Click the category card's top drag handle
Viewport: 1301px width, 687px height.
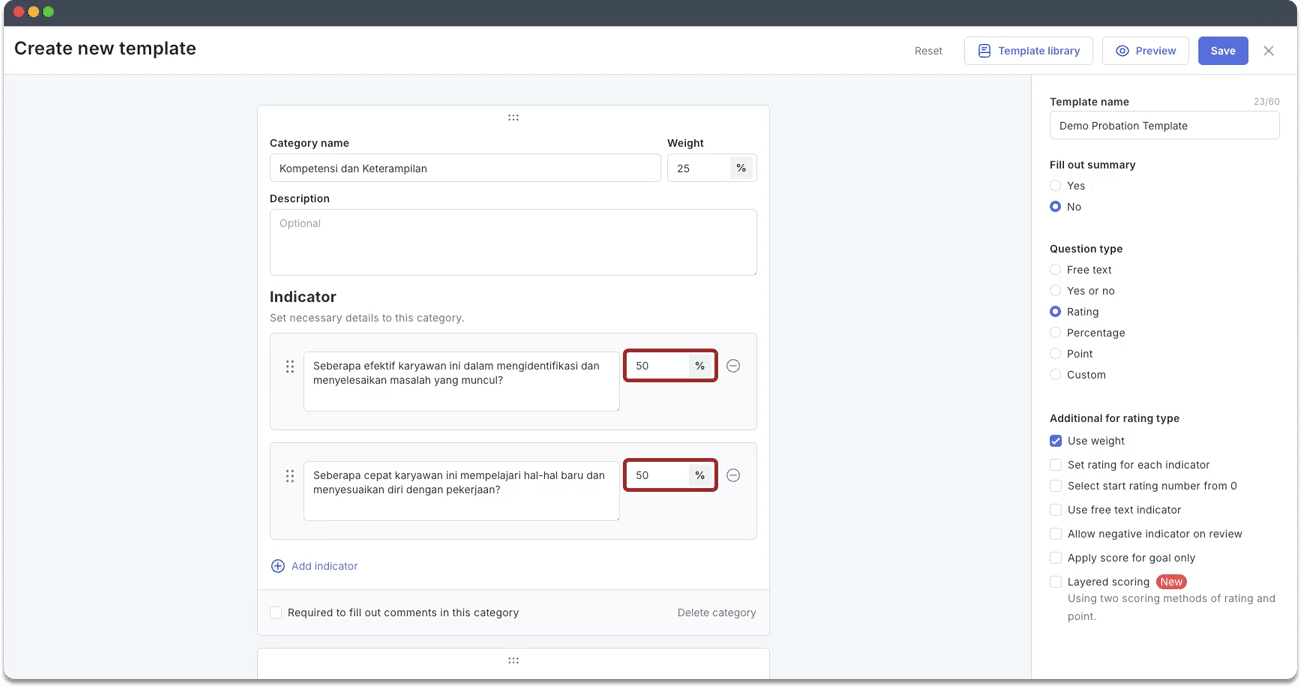coord(513,118)
